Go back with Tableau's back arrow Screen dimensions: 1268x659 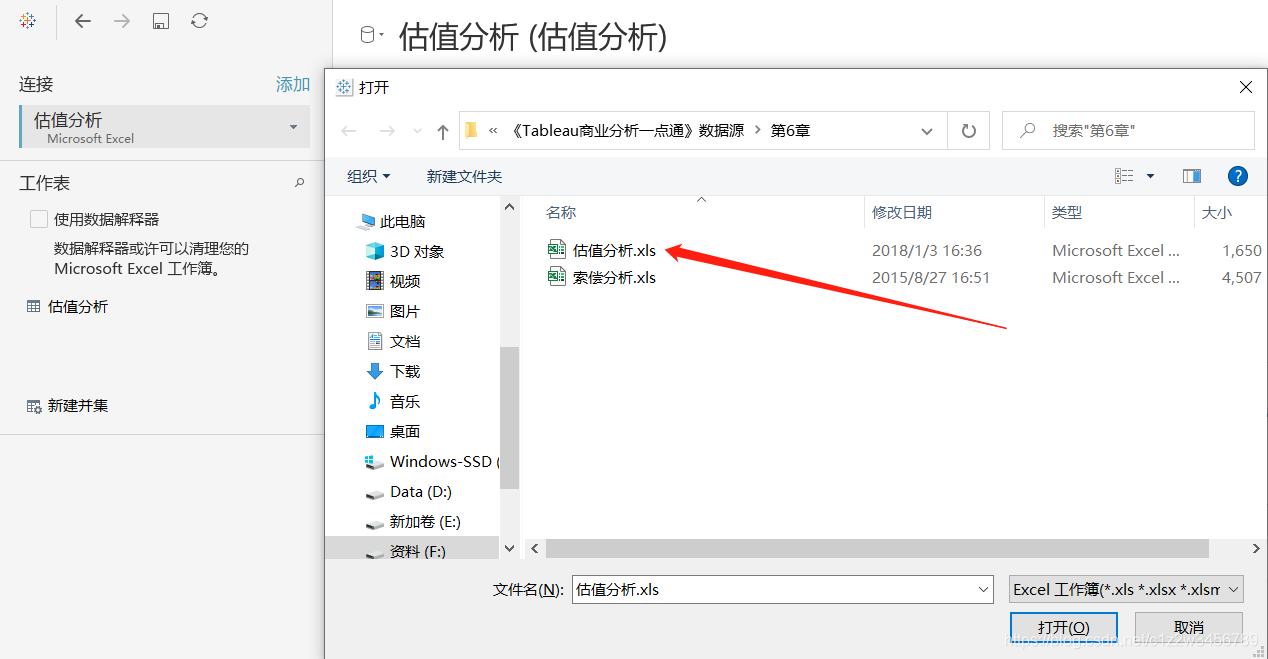tap(83, 21)
